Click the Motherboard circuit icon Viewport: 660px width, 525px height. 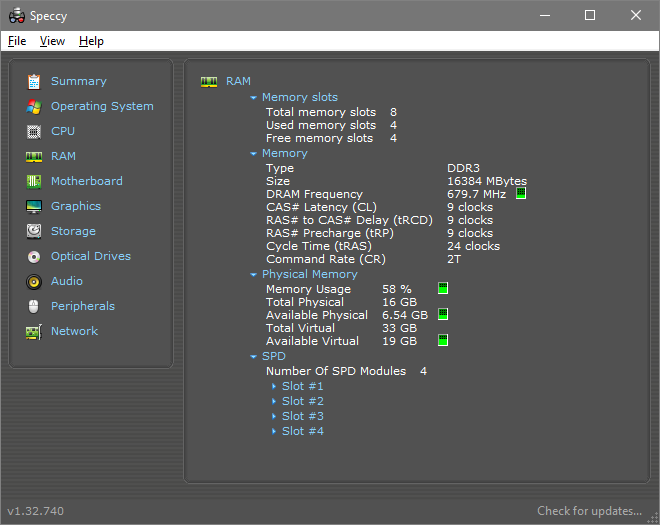click(34, 181)
